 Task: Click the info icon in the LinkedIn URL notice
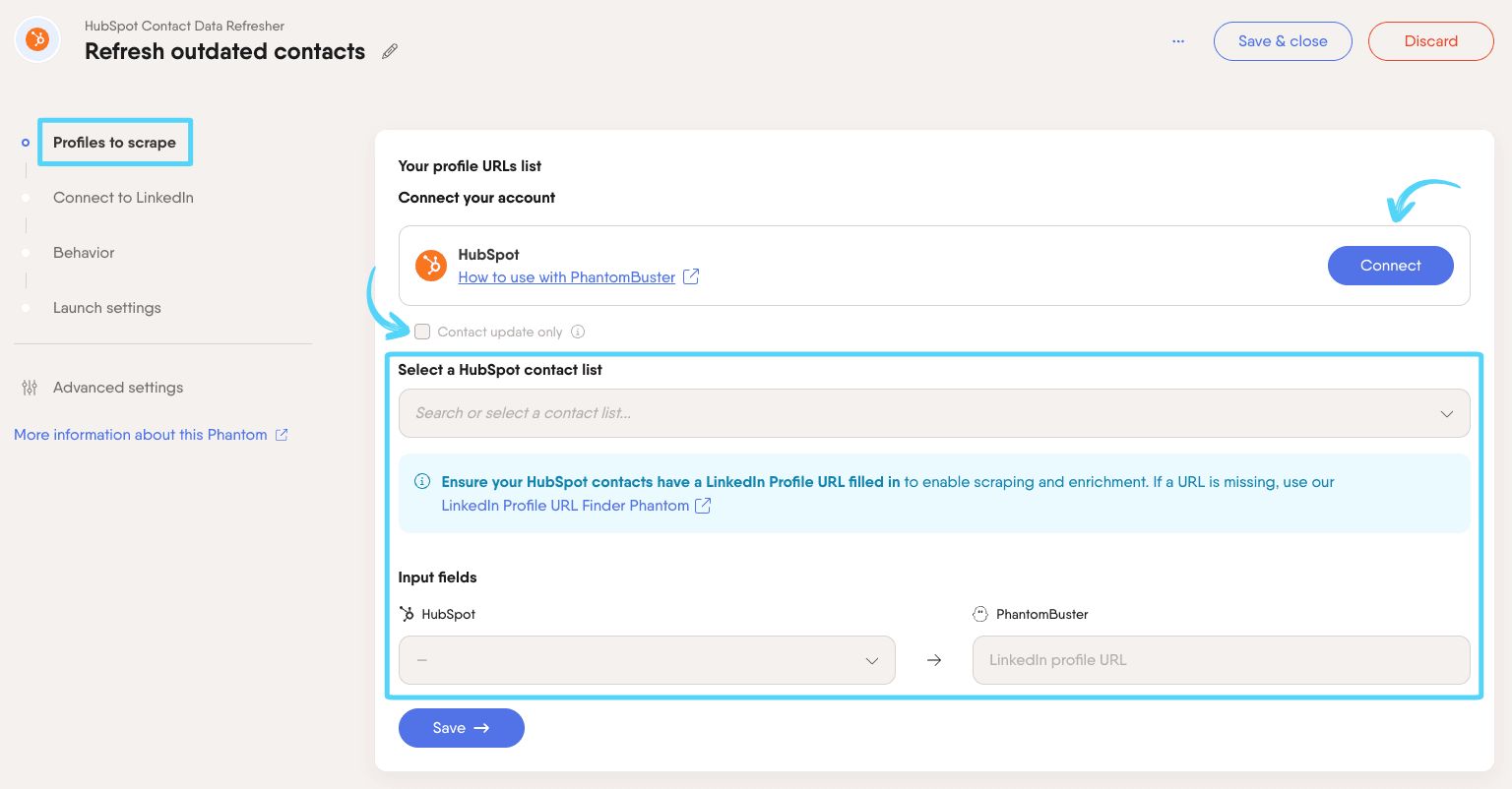[x=422, y=482]
